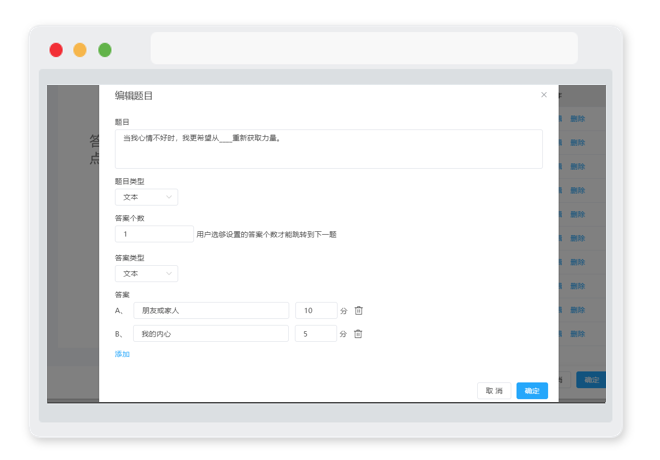The image size is (660, 460).
Task: Click the red macOS window close dot
Action: click(x=56, y=50)
